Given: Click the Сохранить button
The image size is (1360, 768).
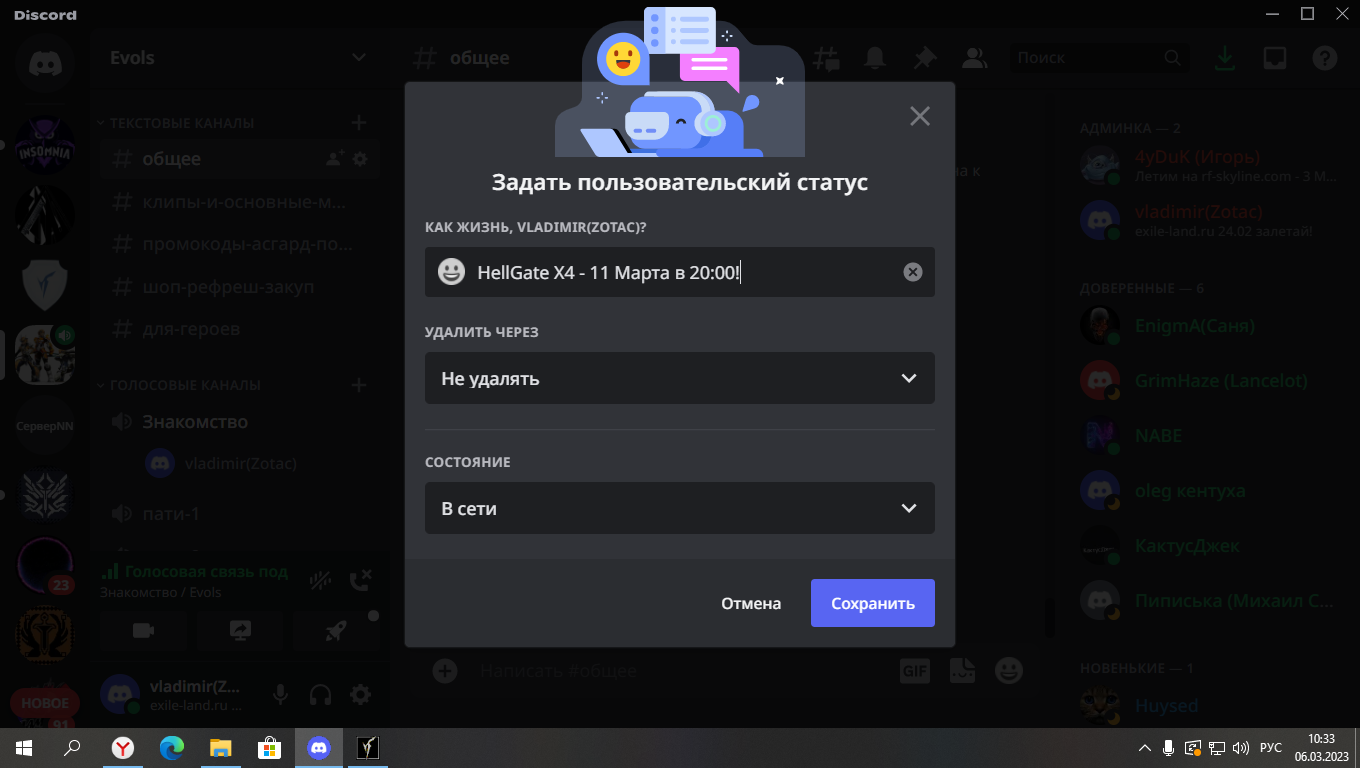Looking at the screenshot, I should coord(873,603).
